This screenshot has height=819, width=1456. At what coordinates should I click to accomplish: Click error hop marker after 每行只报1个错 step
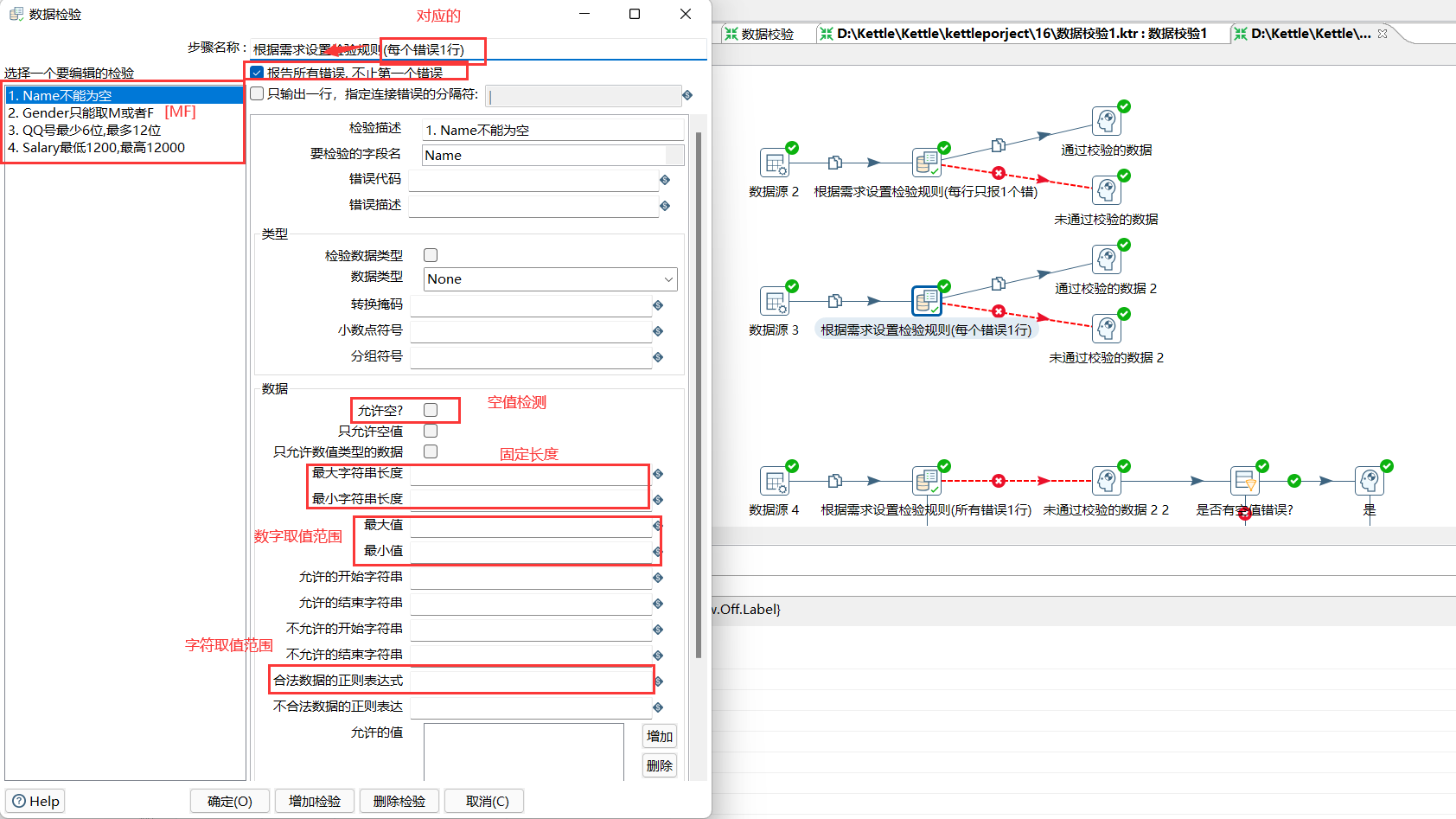point(999,172)
